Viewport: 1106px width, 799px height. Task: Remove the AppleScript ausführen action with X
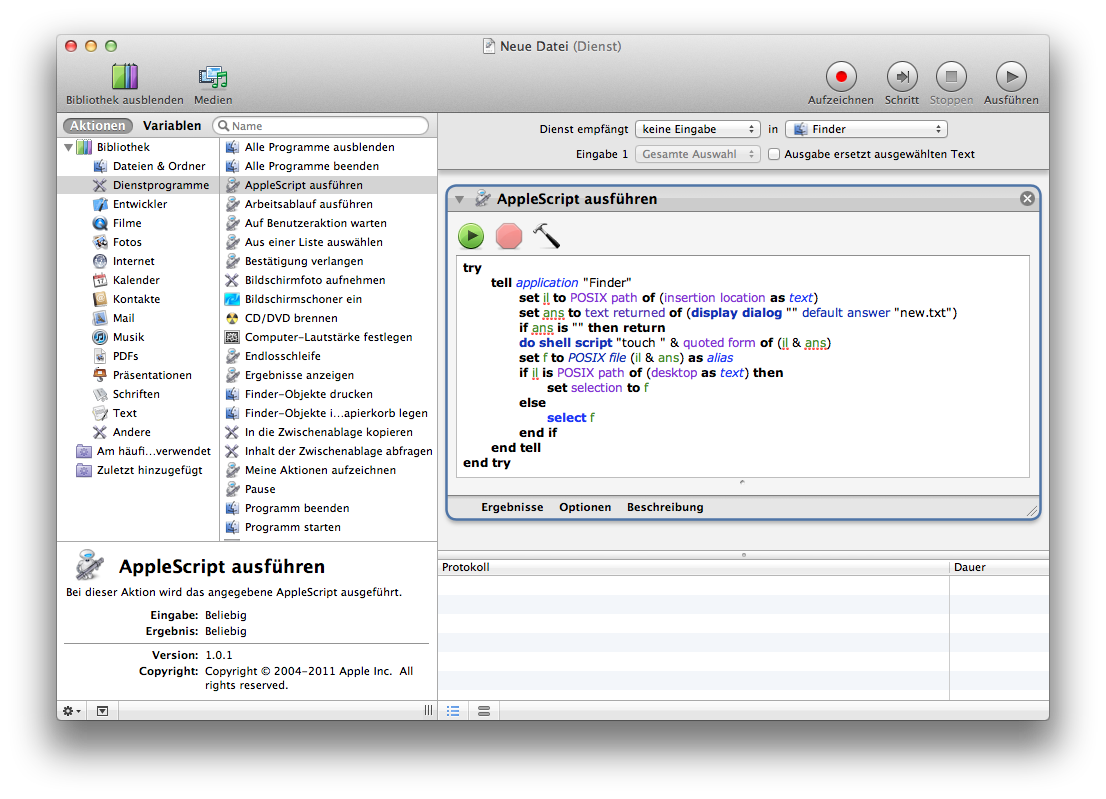(x=1027, y=199)
